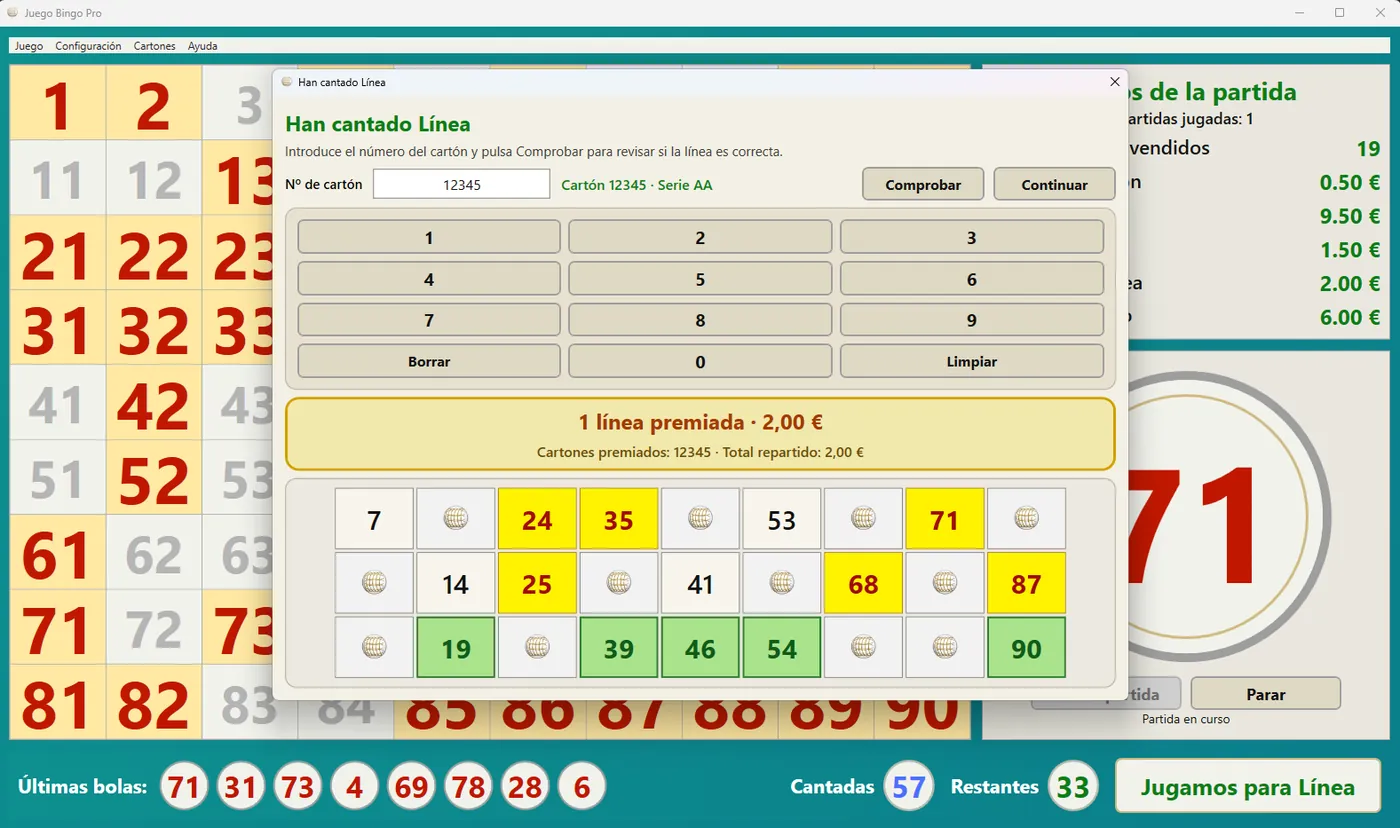Click card cell 53
Image resolution: width=1400 pixels, height=828 pixels.
coord(782,519)
